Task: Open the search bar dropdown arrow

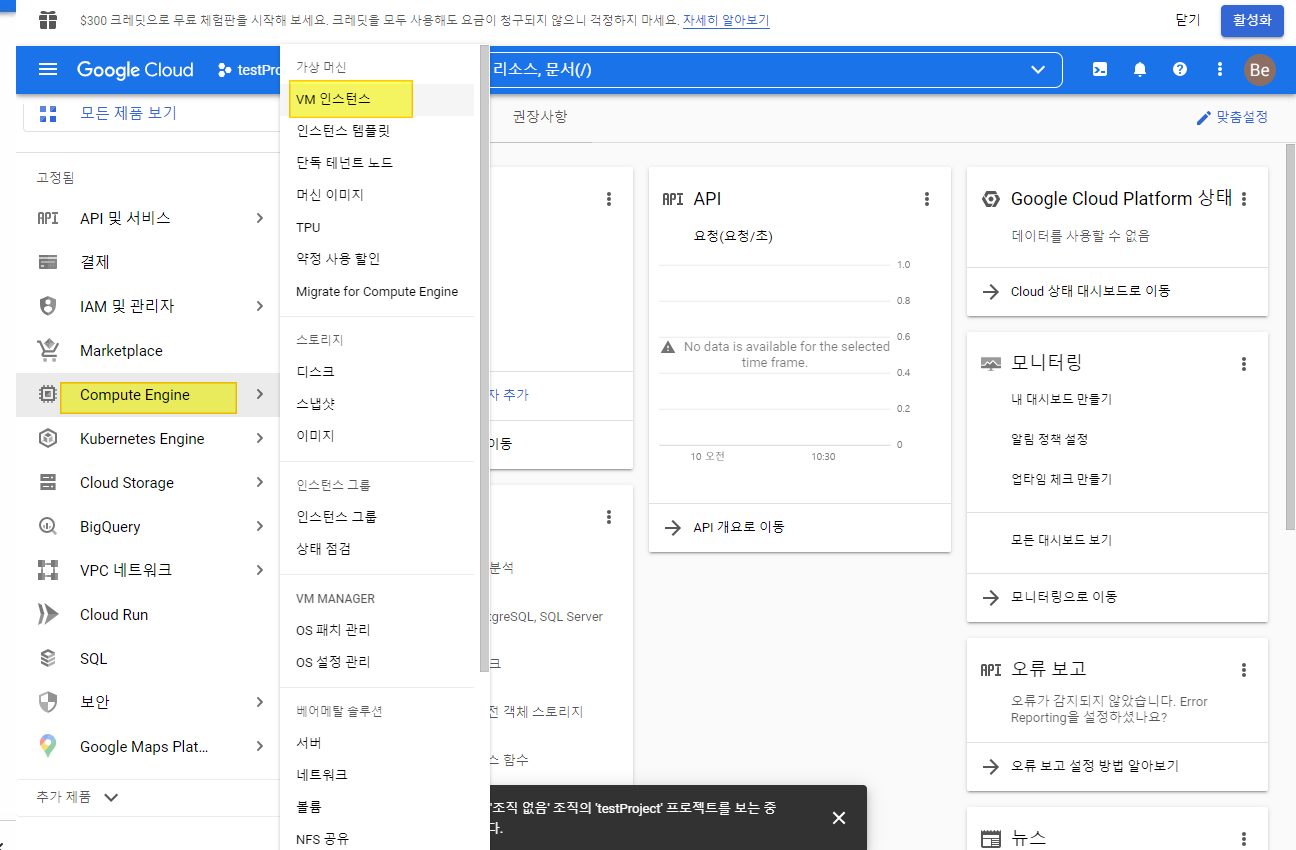Action: click(1037, 69)
